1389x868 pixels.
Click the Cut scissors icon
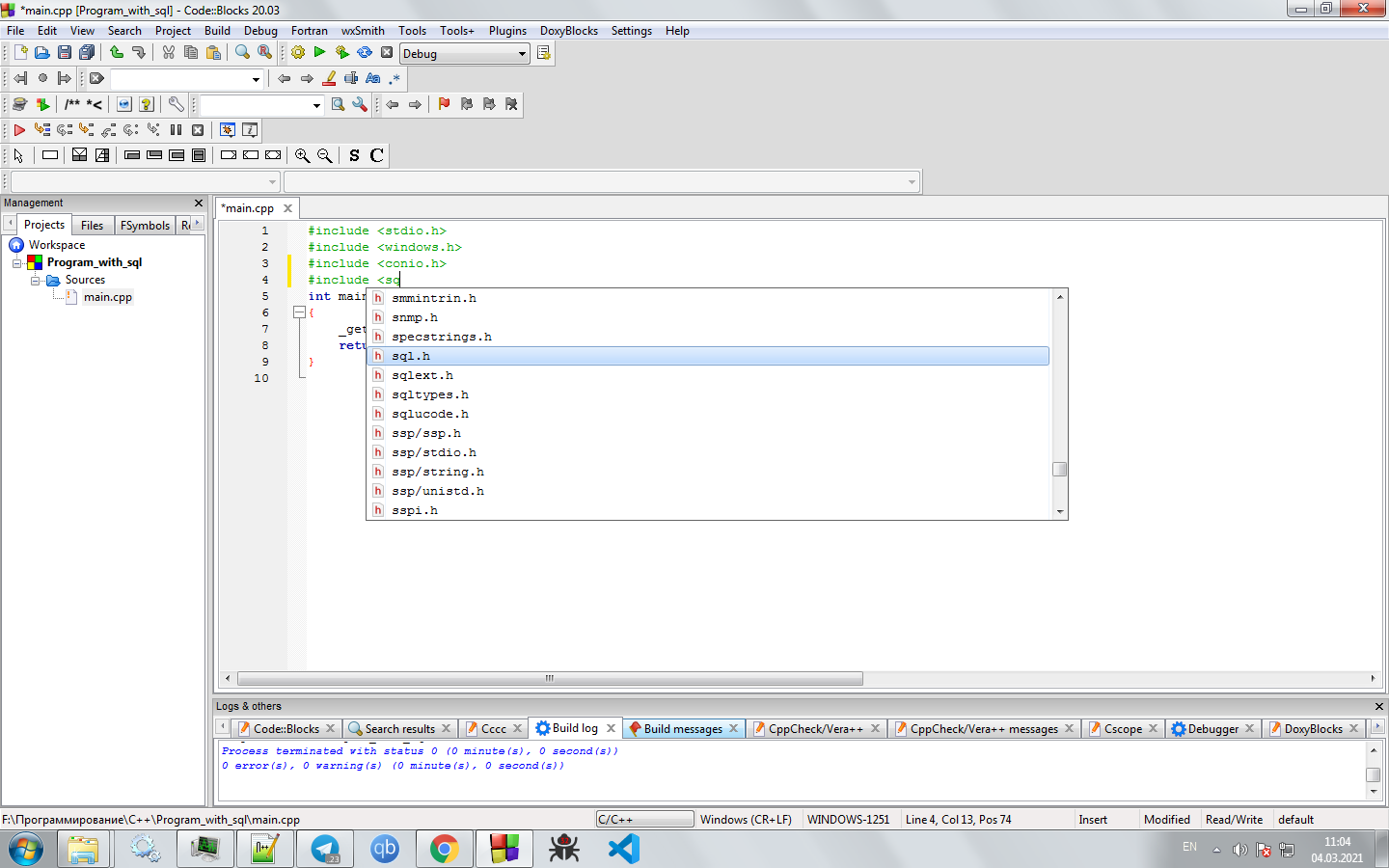[169, 53]
